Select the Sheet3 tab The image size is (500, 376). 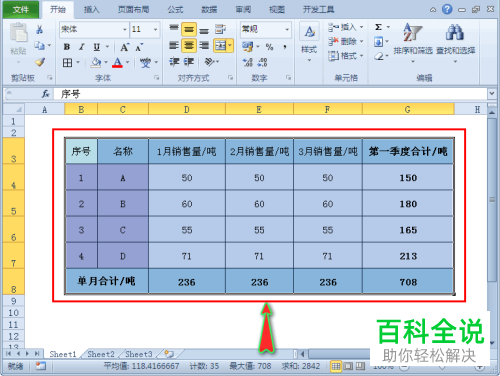tap(139, 354)
